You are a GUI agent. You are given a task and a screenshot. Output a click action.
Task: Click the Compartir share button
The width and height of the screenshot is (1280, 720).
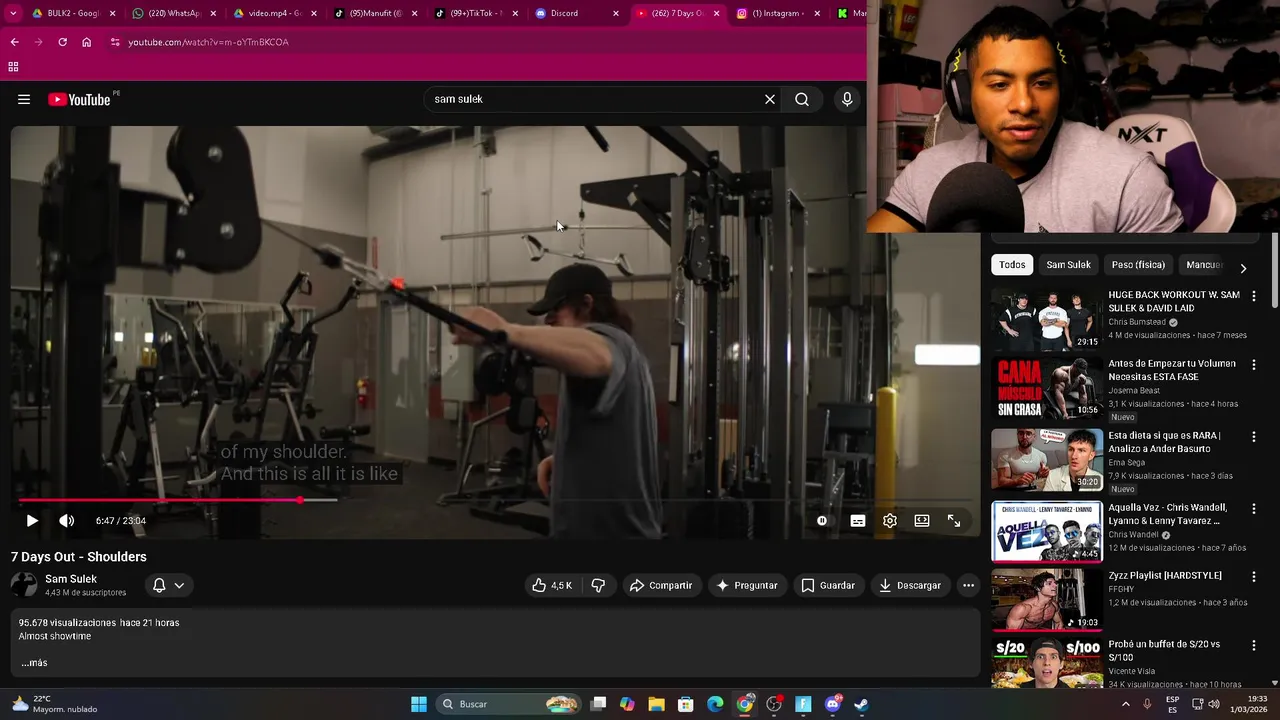(660, 585)
